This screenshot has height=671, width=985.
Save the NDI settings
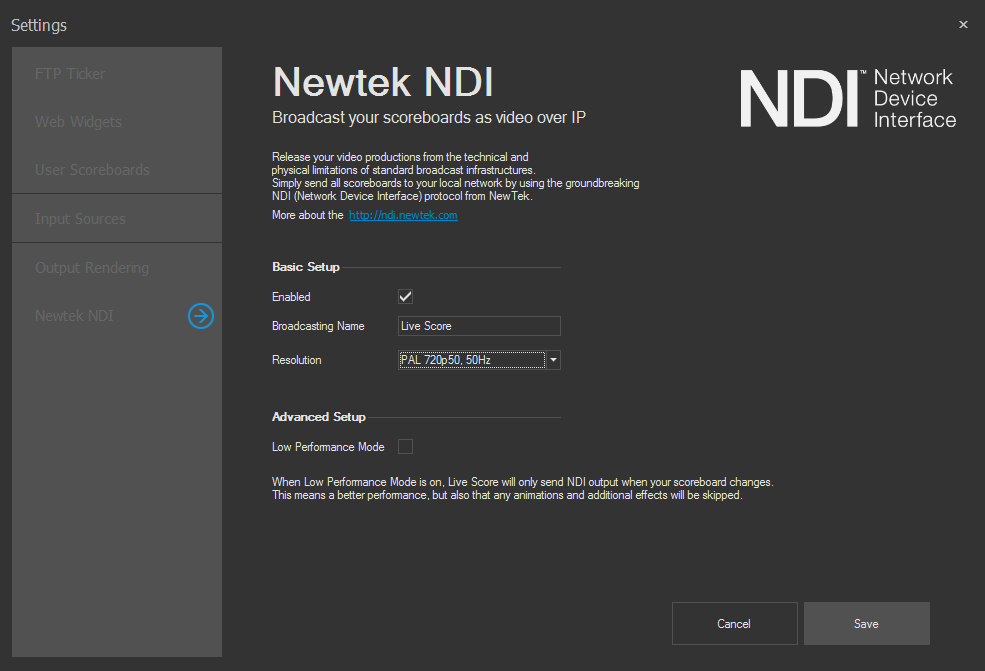point(866,623)
